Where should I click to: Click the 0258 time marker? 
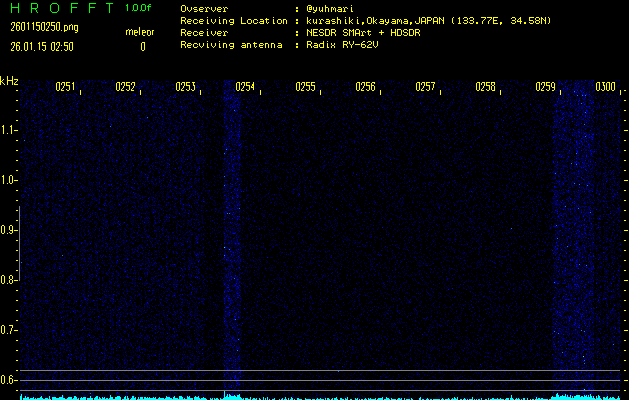tap(485, 87)
